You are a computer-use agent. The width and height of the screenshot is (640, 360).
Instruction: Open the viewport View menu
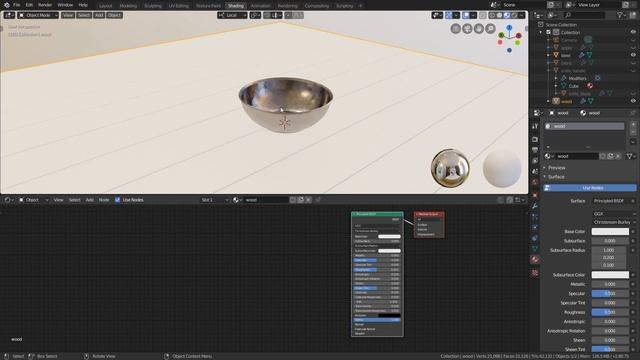point(68,15)
